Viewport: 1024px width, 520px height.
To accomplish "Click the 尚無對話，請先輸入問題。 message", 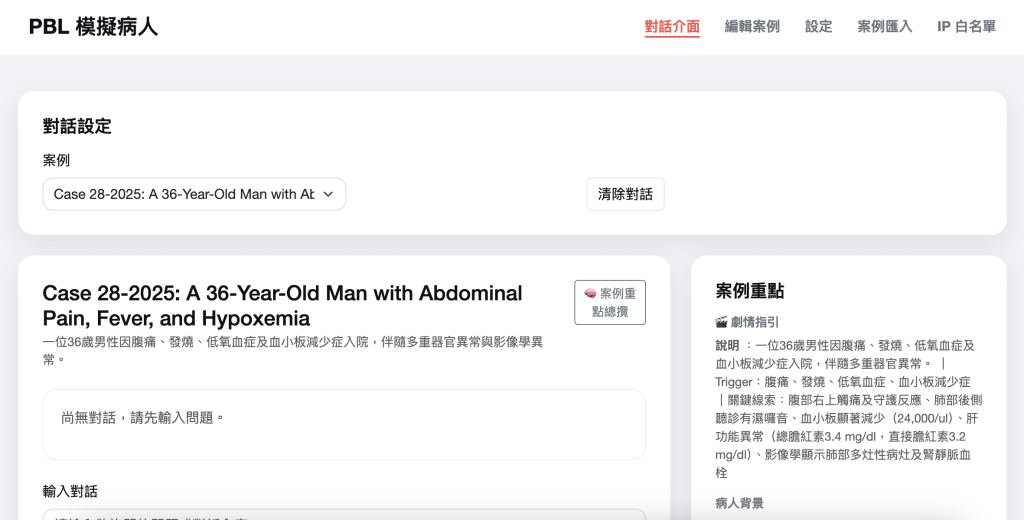I will (143, 417).
